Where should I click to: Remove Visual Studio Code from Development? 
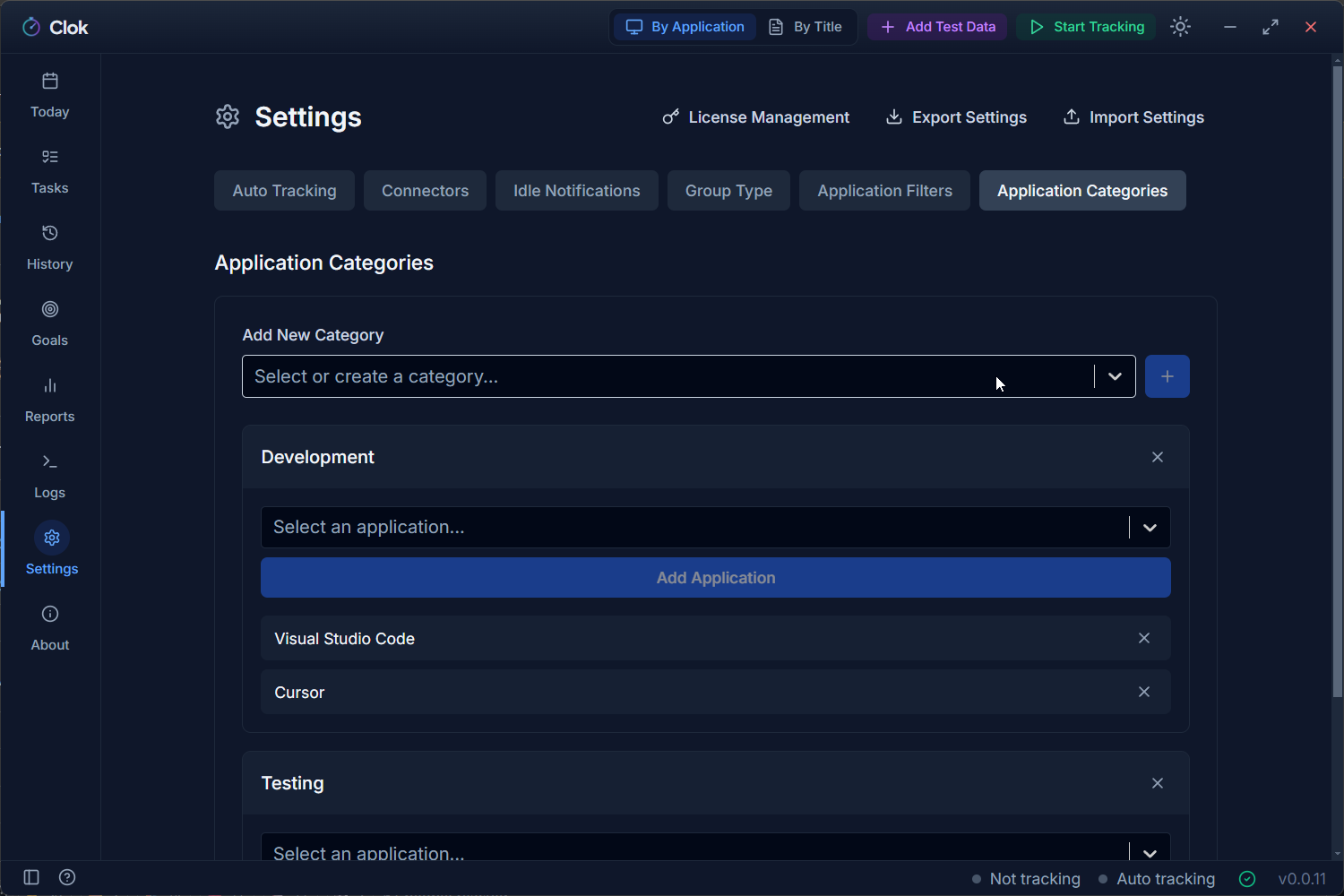click(1144, 638)
